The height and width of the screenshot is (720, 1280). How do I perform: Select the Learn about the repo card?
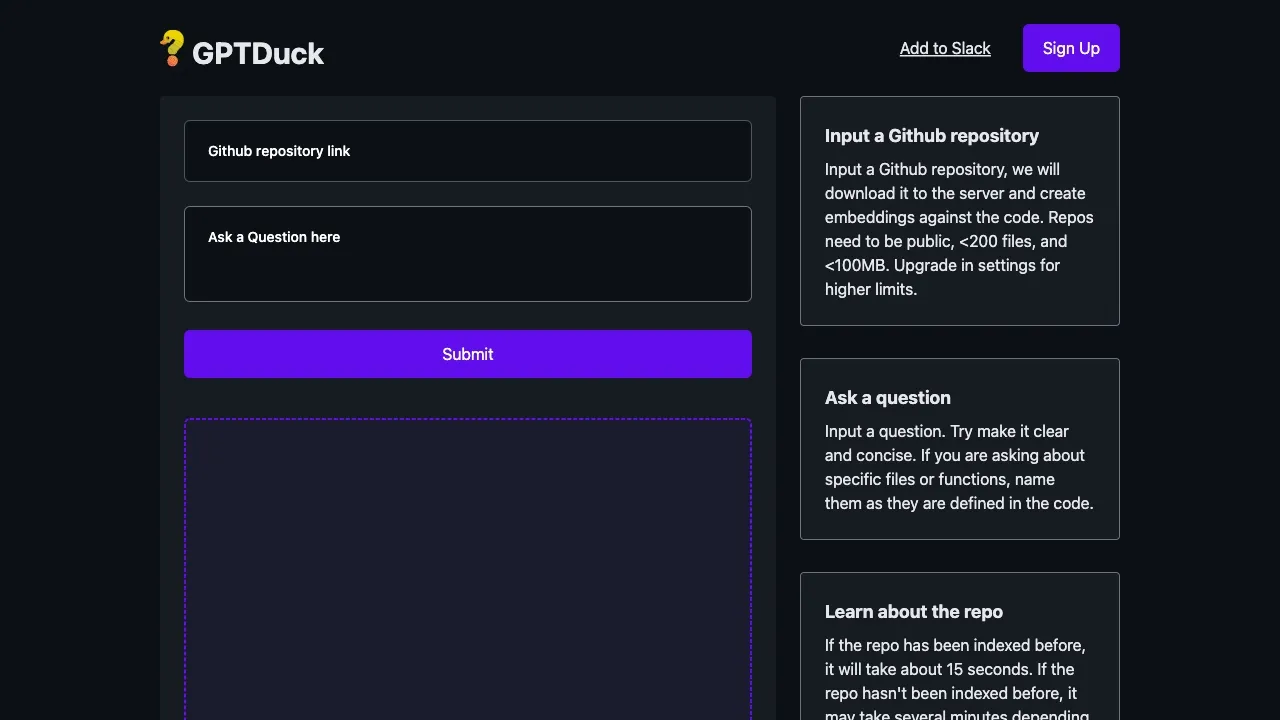click(959, 646)
